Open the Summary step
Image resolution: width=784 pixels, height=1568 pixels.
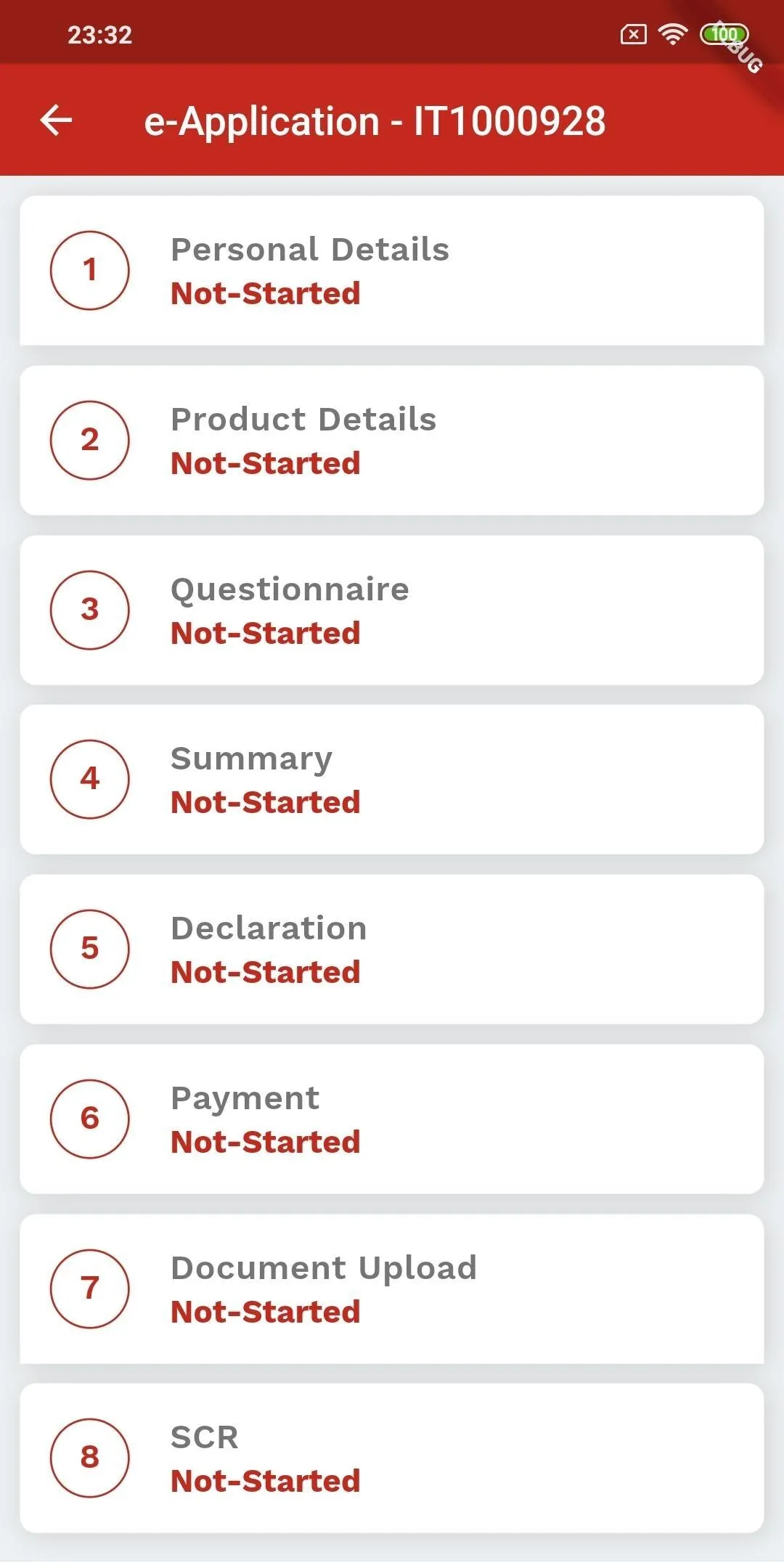(392, 779)
